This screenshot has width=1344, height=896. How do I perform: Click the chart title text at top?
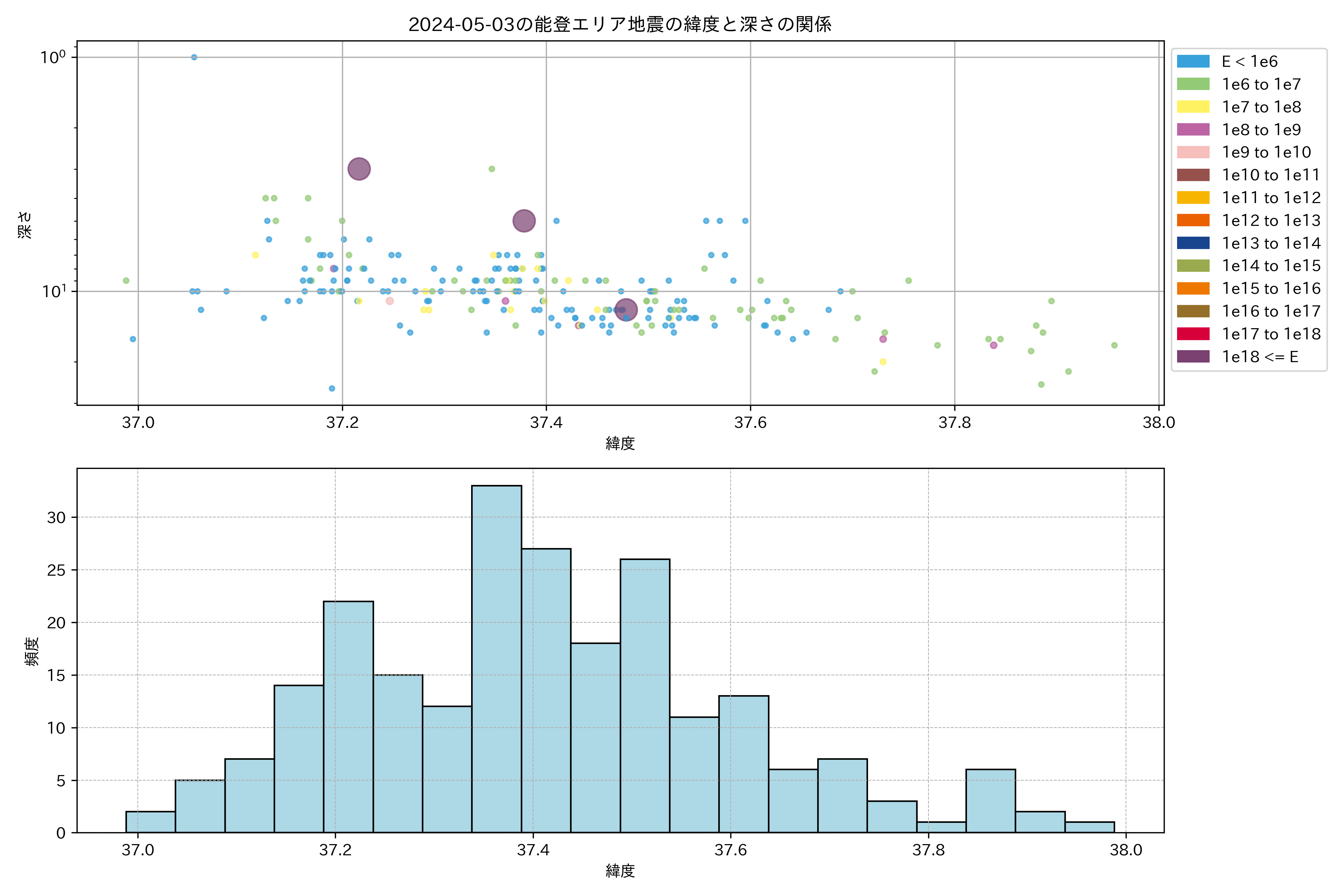point(620,25)
